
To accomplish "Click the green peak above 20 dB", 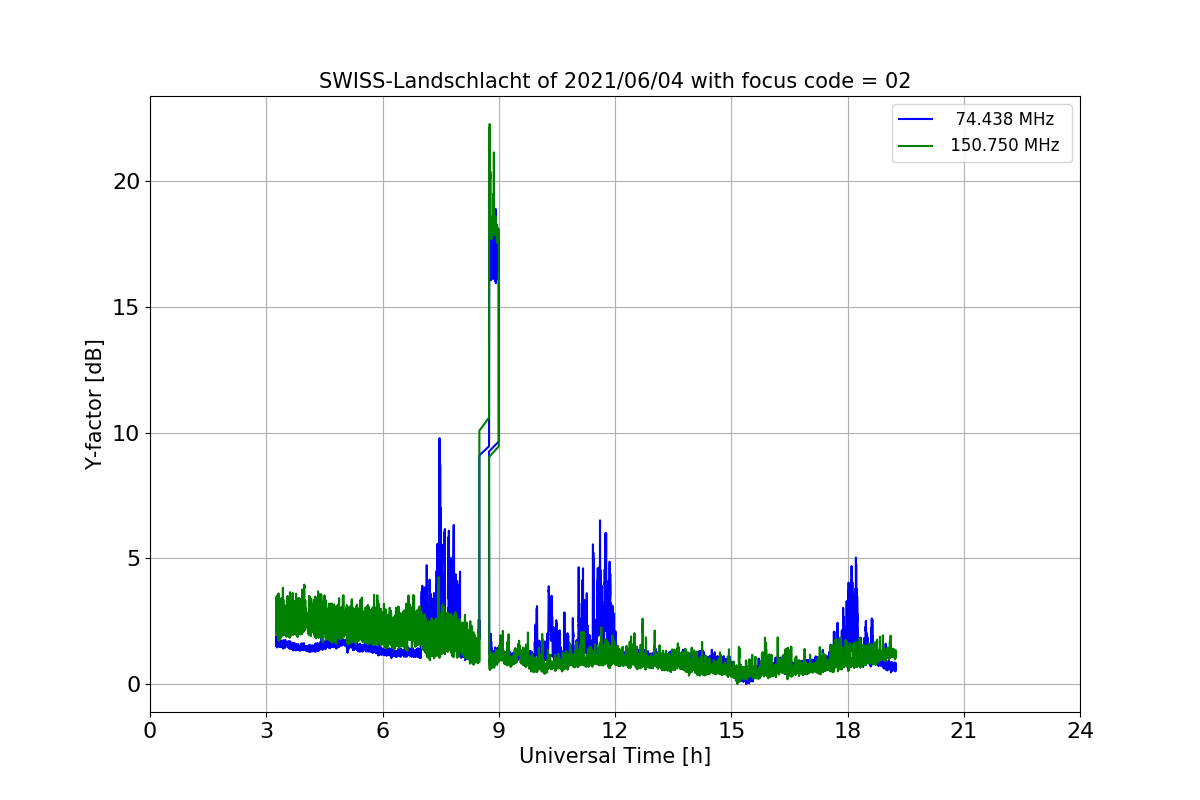I will point(489,126).
